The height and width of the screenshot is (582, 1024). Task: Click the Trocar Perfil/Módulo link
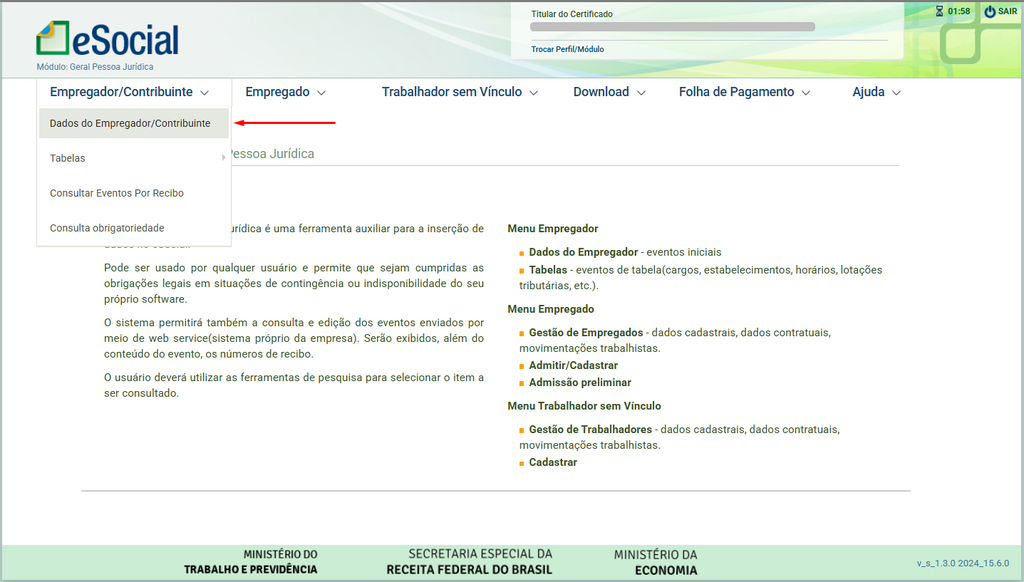pos(567,49)
